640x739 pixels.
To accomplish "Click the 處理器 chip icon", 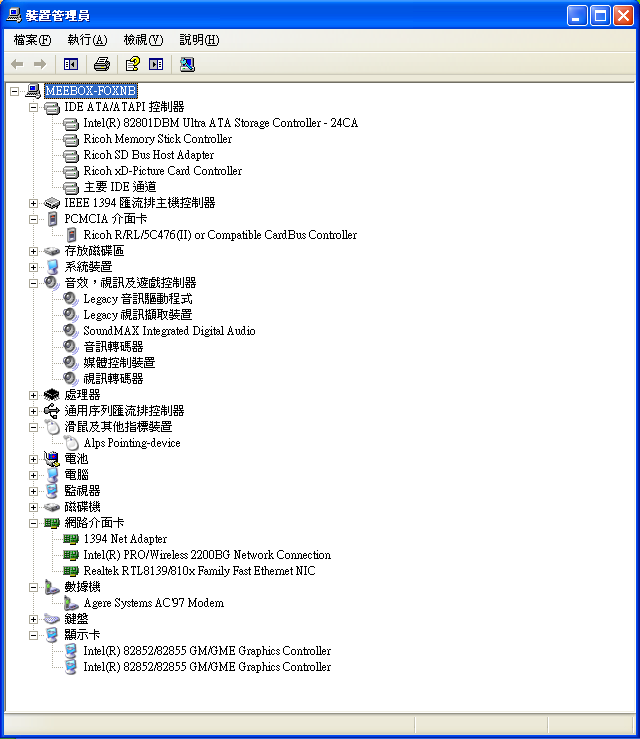I will (x=52, y=394).
